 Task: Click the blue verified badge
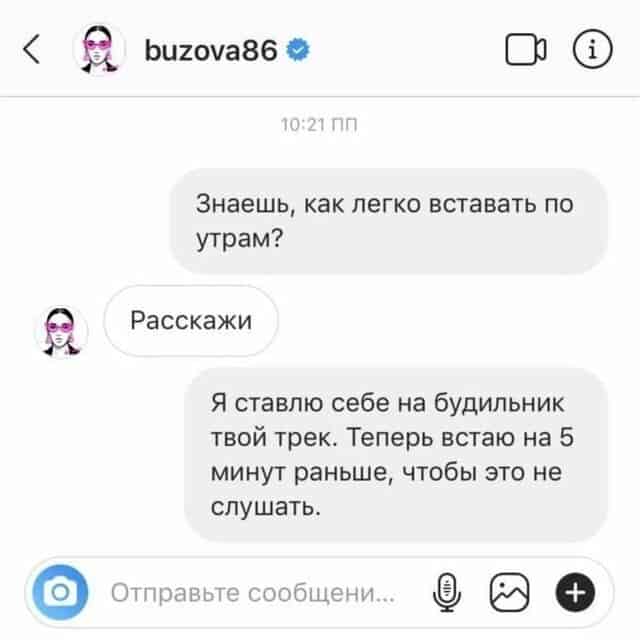point(298,50)
